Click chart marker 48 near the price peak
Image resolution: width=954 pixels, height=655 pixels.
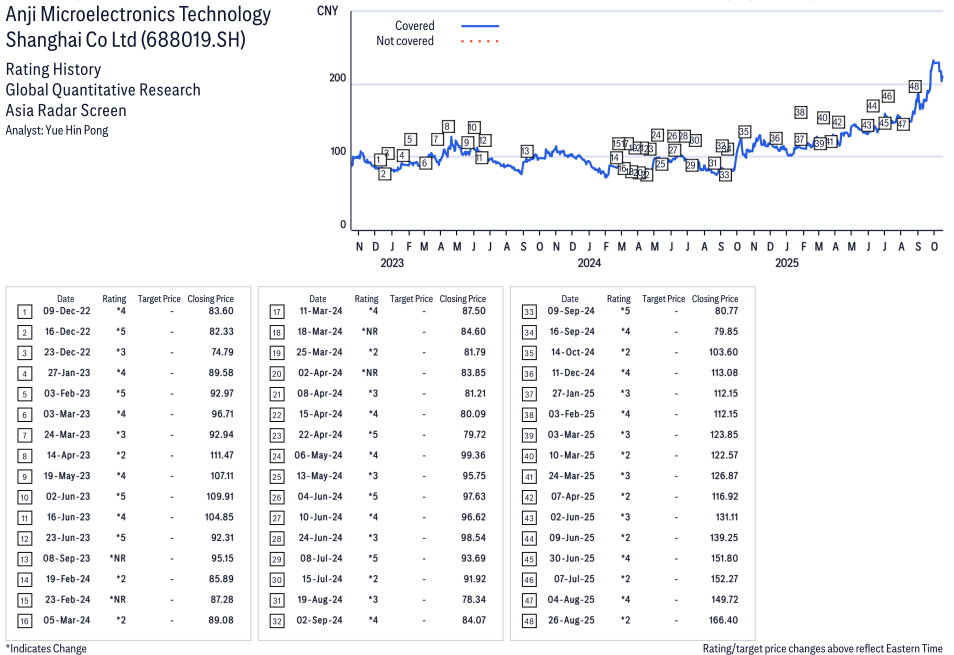point(914,87)
